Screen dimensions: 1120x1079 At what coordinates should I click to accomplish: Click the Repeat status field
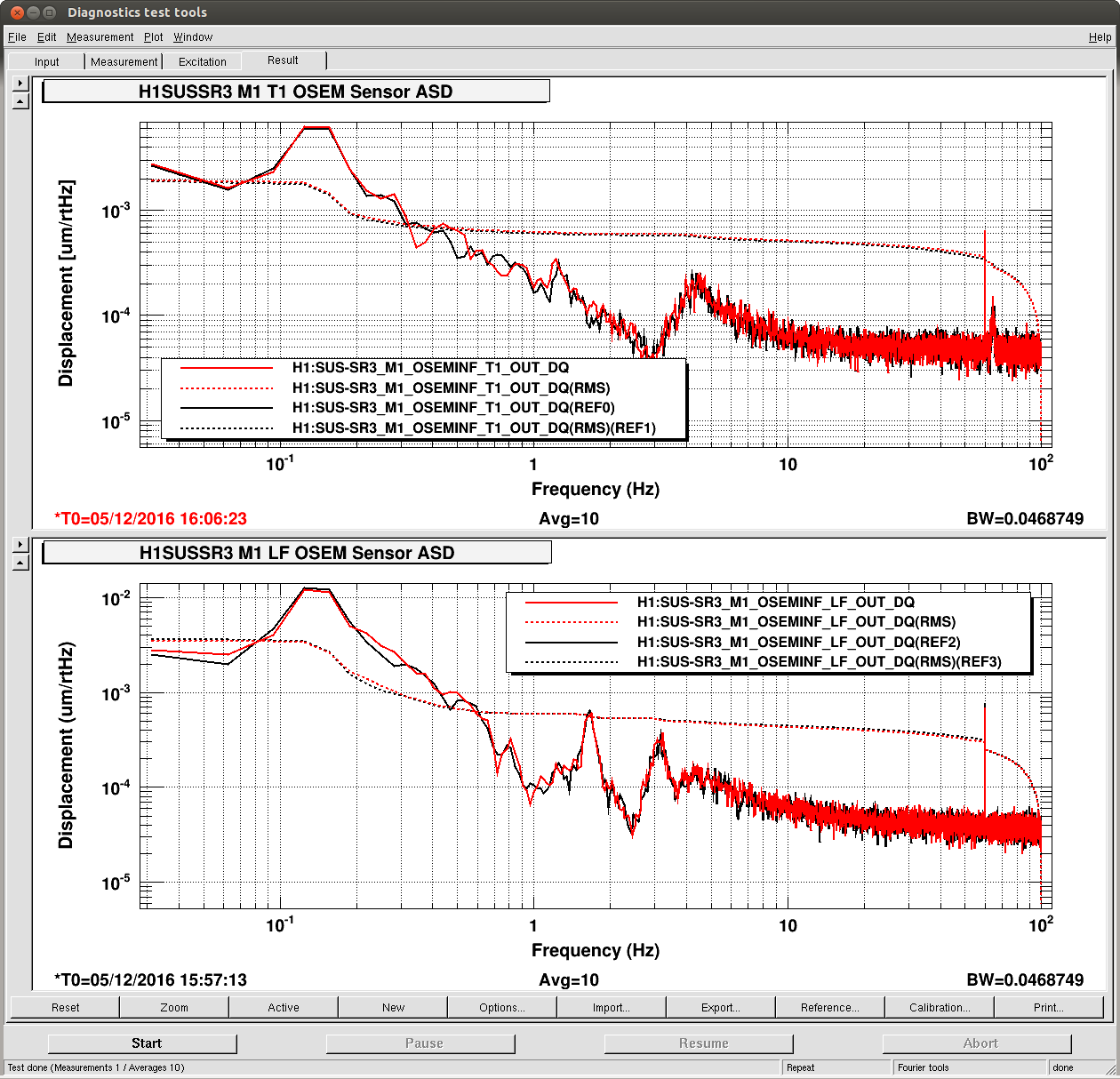[837, 1067]
